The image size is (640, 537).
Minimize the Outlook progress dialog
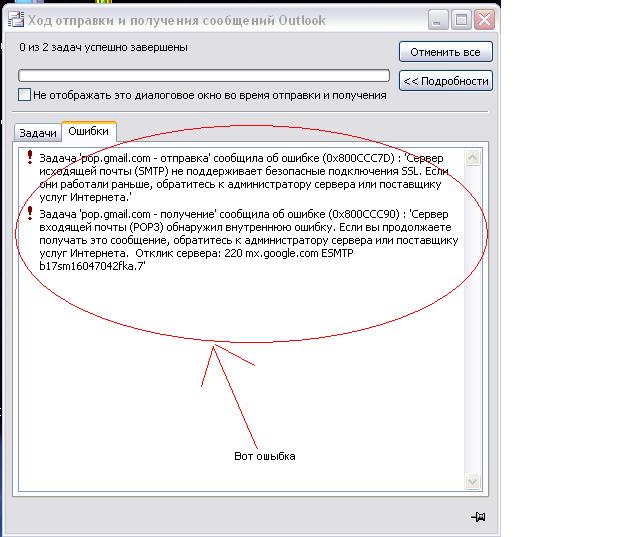(x=436, y=19)
